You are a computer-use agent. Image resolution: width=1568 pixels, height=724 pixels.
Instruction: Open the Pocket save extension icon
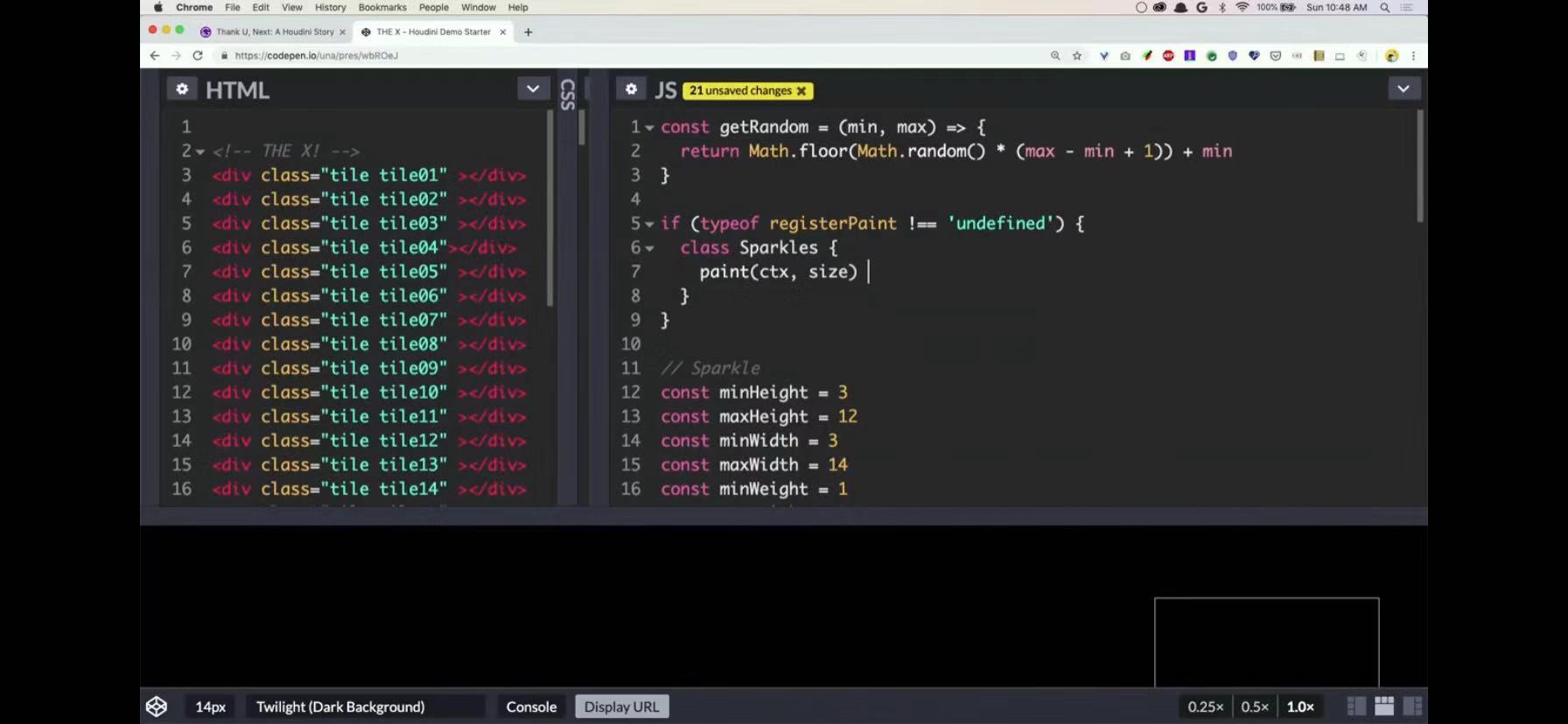(x=1276, y=56)
